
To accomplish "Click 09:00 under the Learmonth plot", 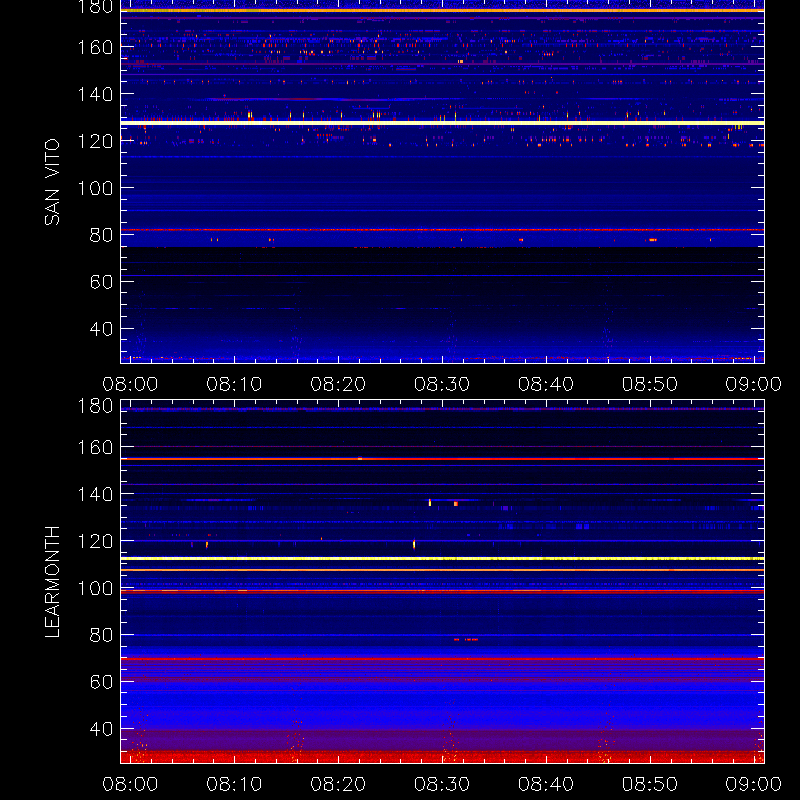I will click(754, 784).
